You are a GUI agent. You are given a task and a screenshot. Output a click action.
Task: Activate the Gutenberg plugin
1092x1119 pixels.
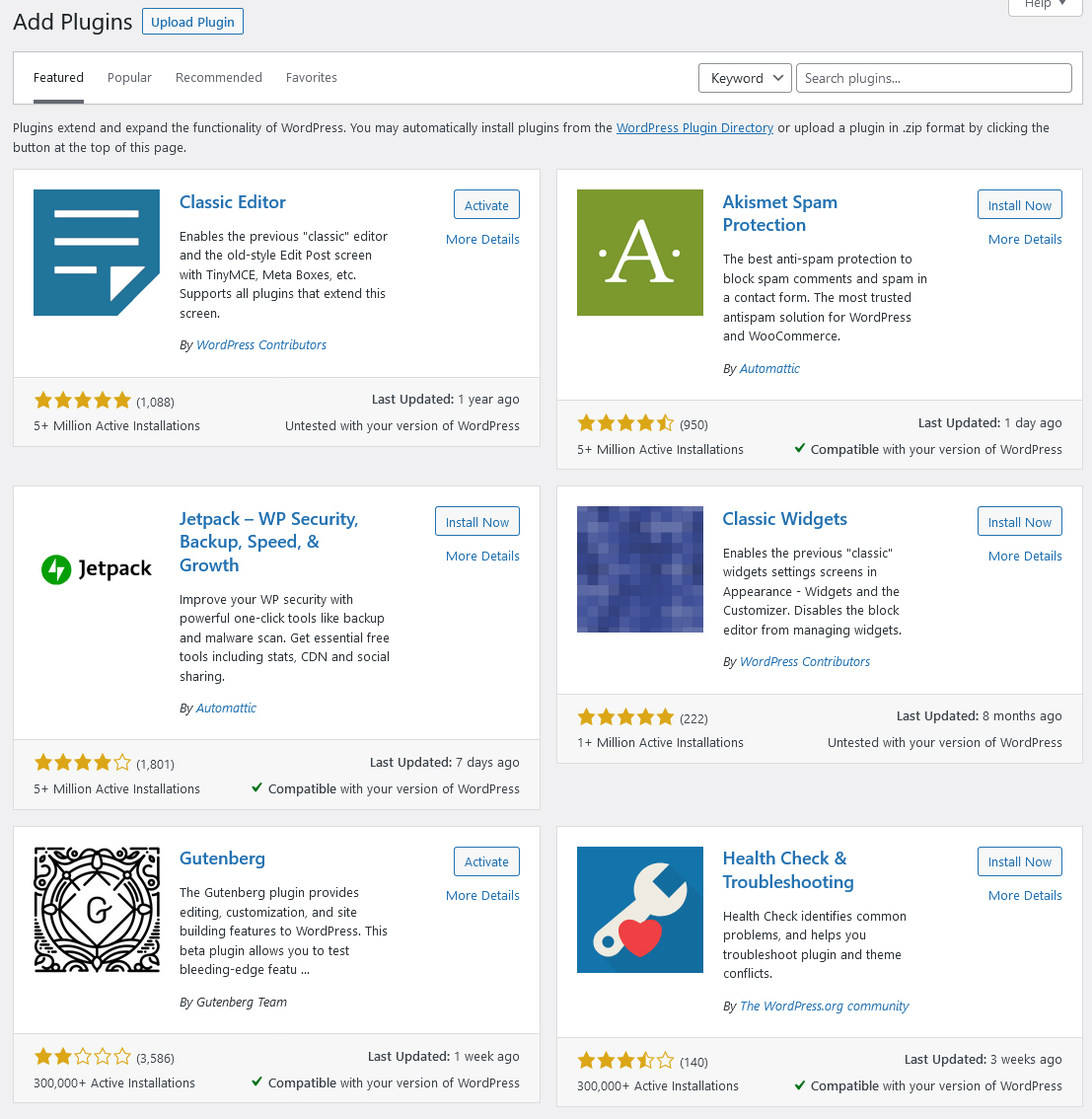tap(486, 861)
